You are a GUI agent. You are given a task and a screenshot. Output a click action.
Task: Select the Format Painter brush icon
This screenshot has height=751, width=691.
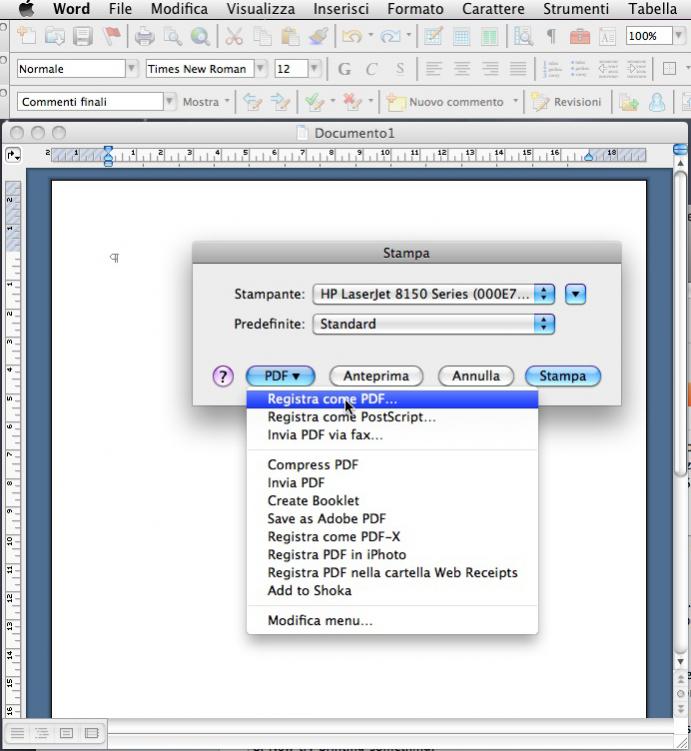coord(318,36)
